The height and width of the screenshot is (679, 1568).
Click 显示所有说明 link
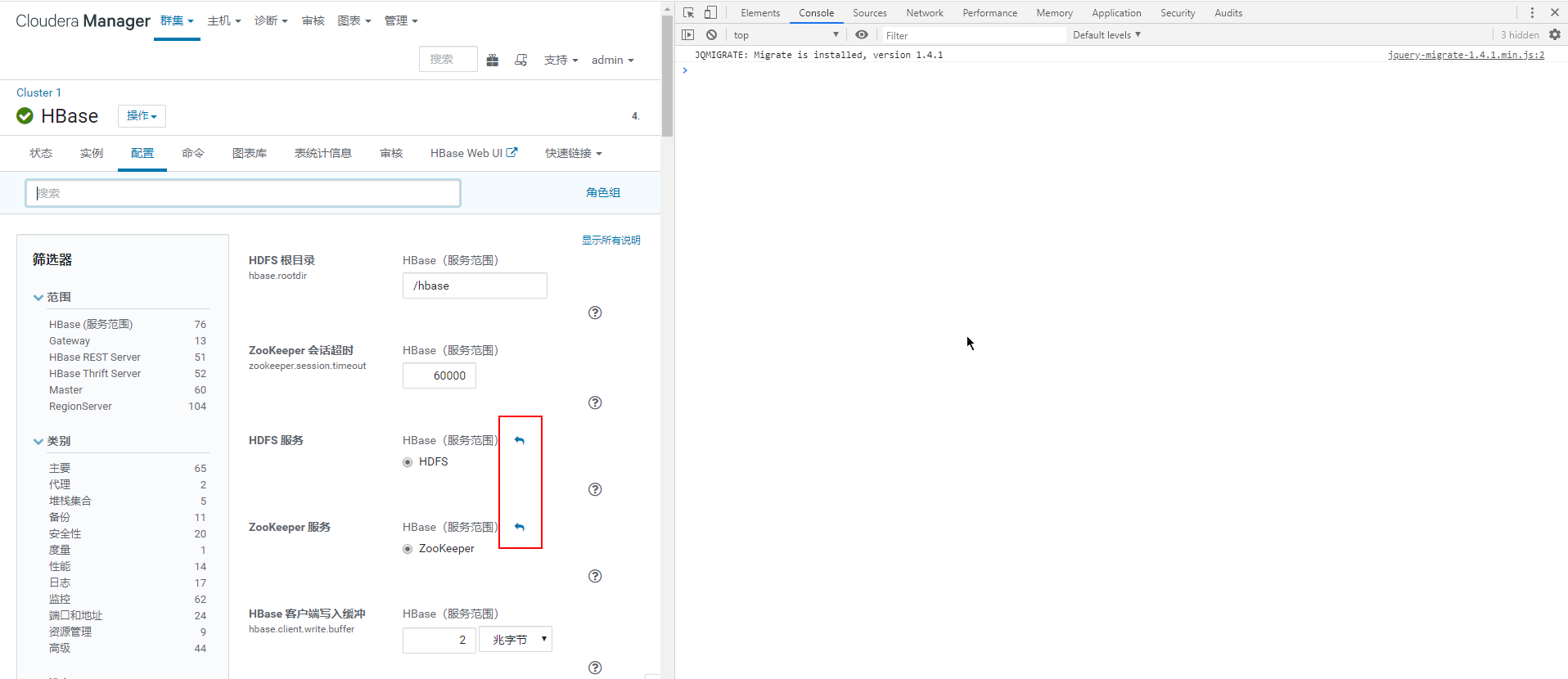click(x=611, y=241)
